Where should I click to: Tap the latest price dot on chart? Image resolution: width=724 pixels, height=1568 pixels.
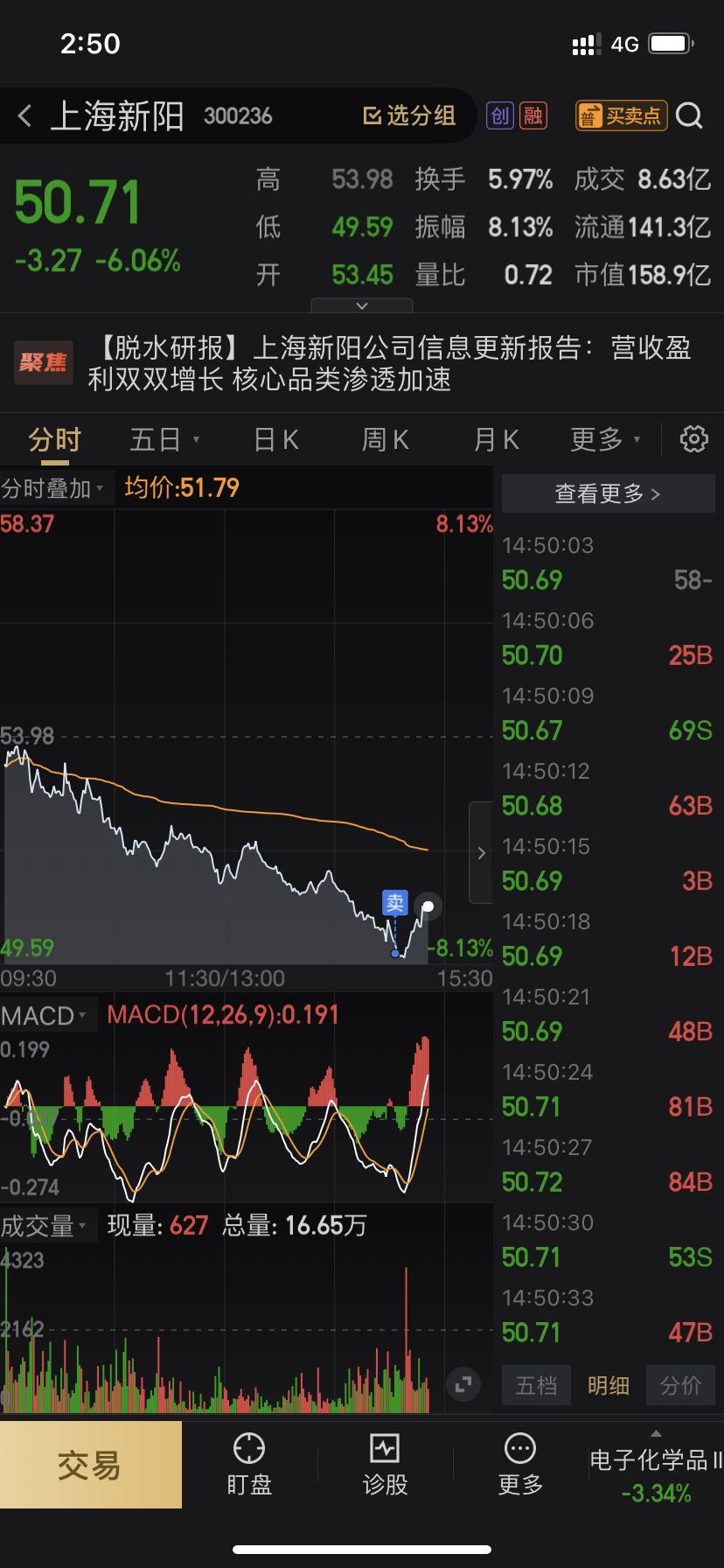[x=428, y=906]
